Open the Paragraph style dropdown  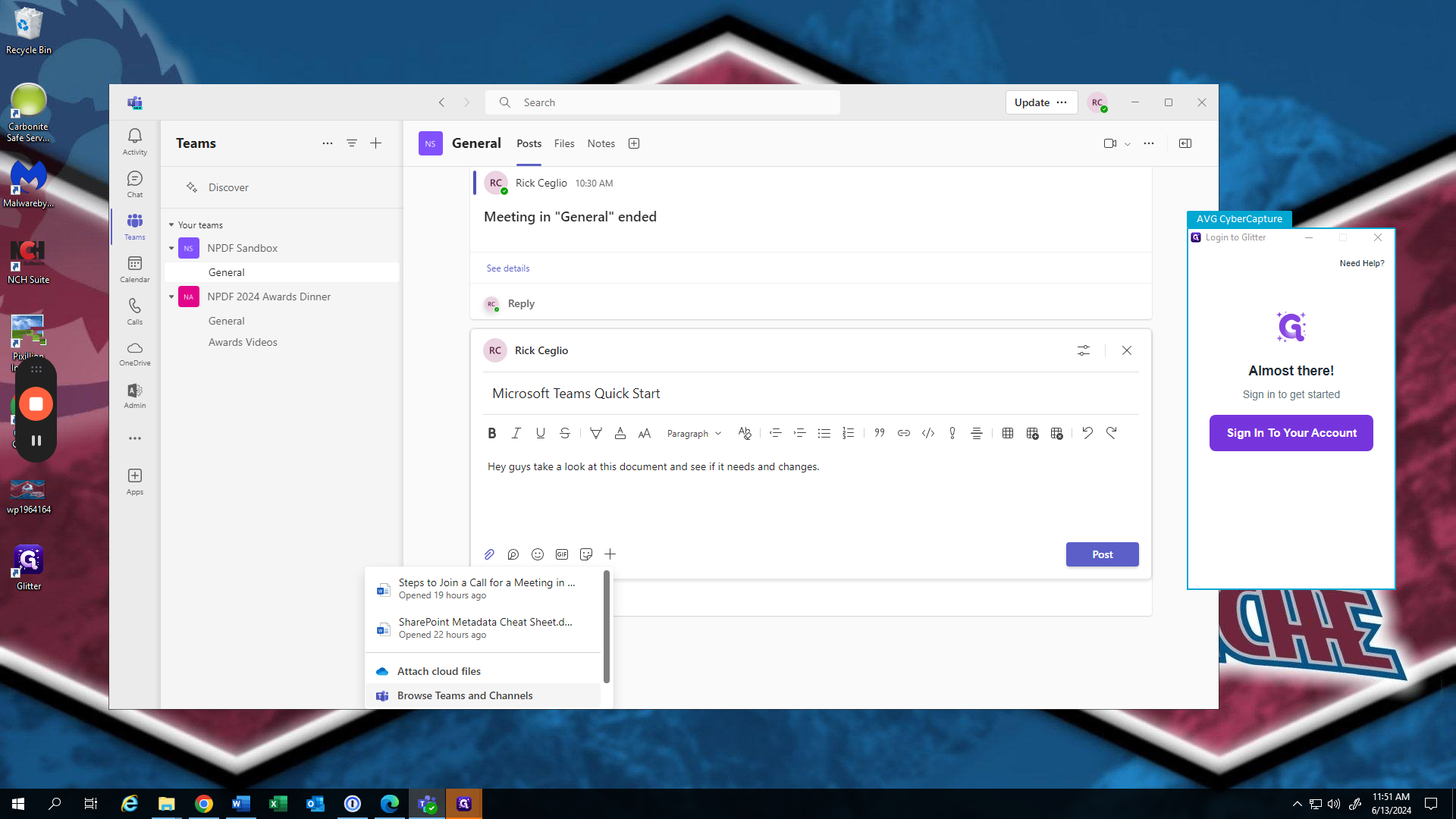693,434
